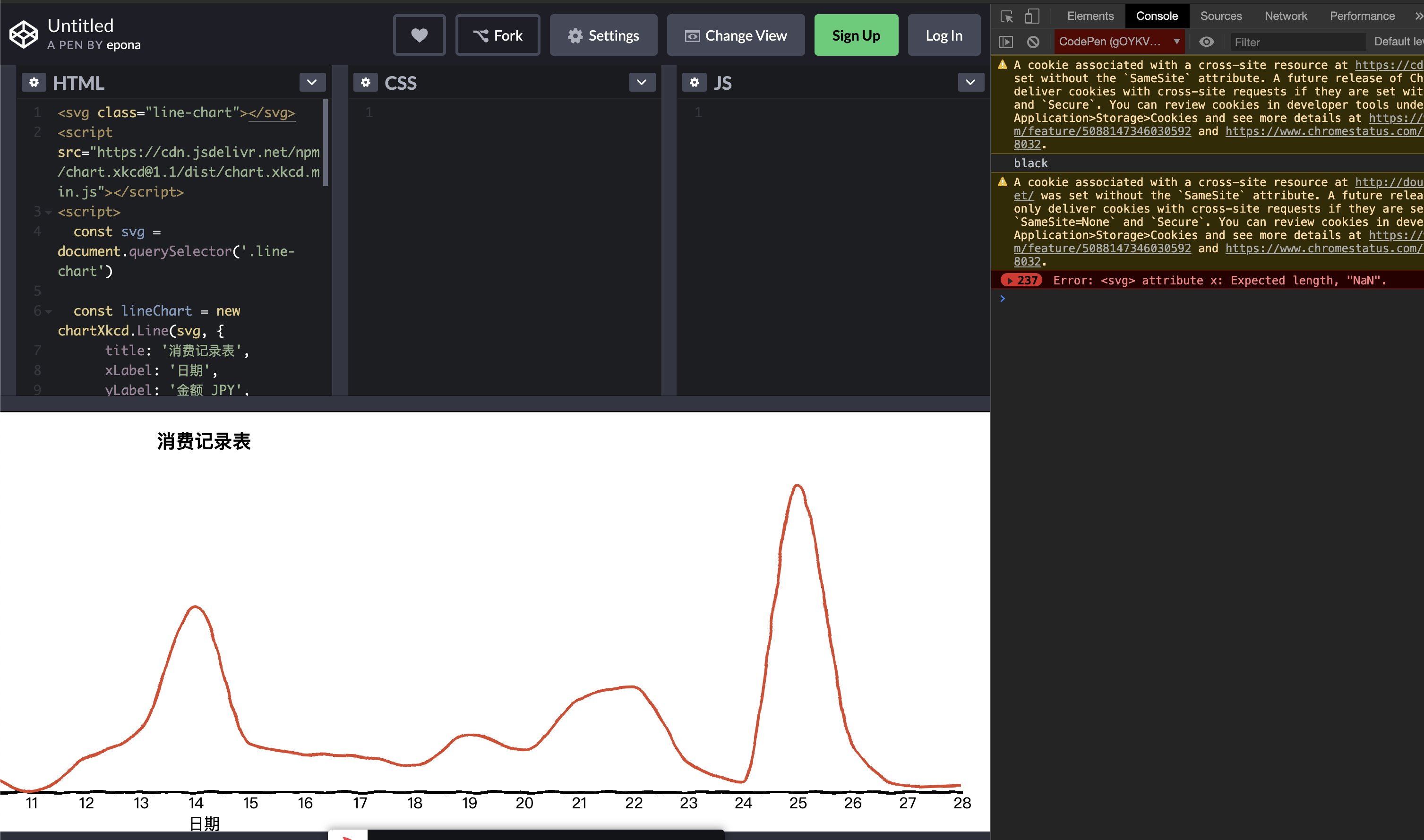This screenshot has height=840, width=1424.
Task: Toggle the live expression eye icon
Action: 1206,42
